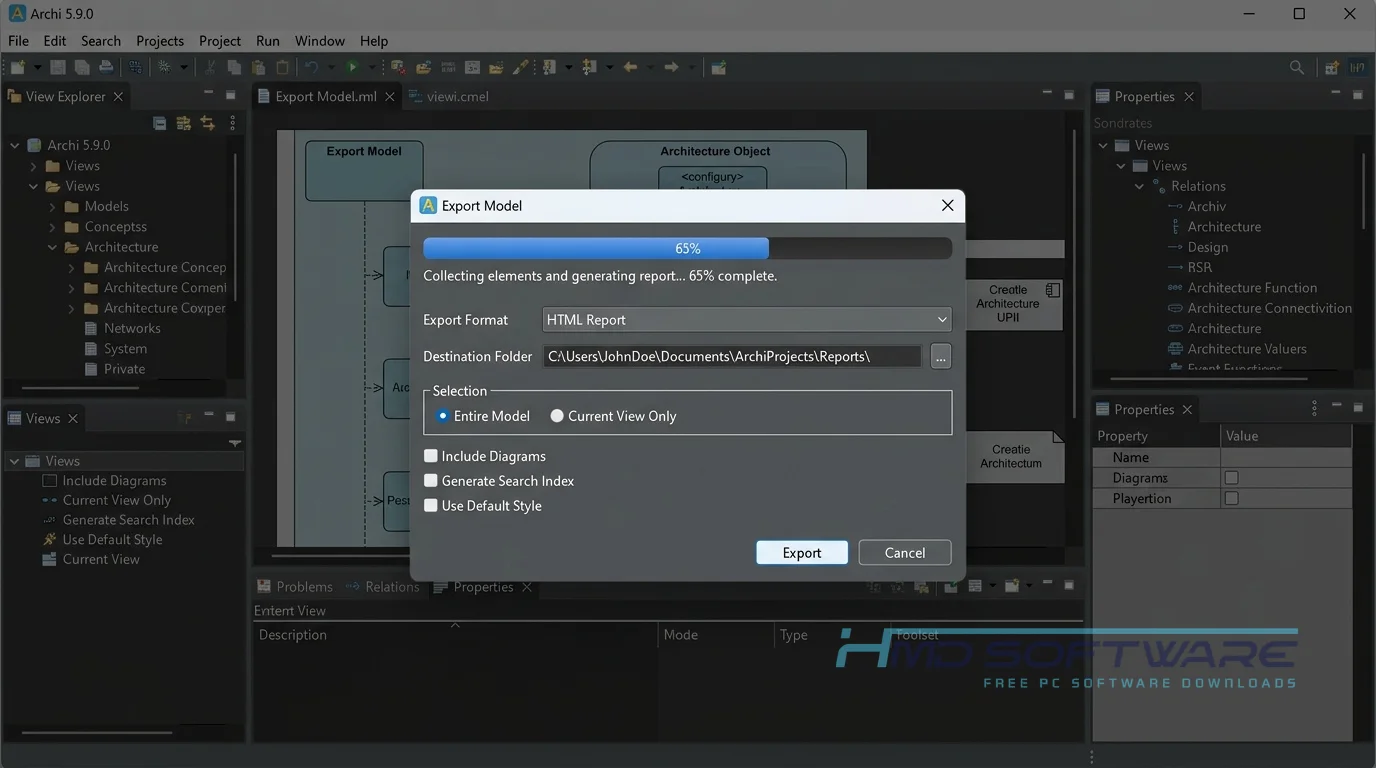Click the Cancel button
This screenshot has height=768, width=1376.
(905, 553)
